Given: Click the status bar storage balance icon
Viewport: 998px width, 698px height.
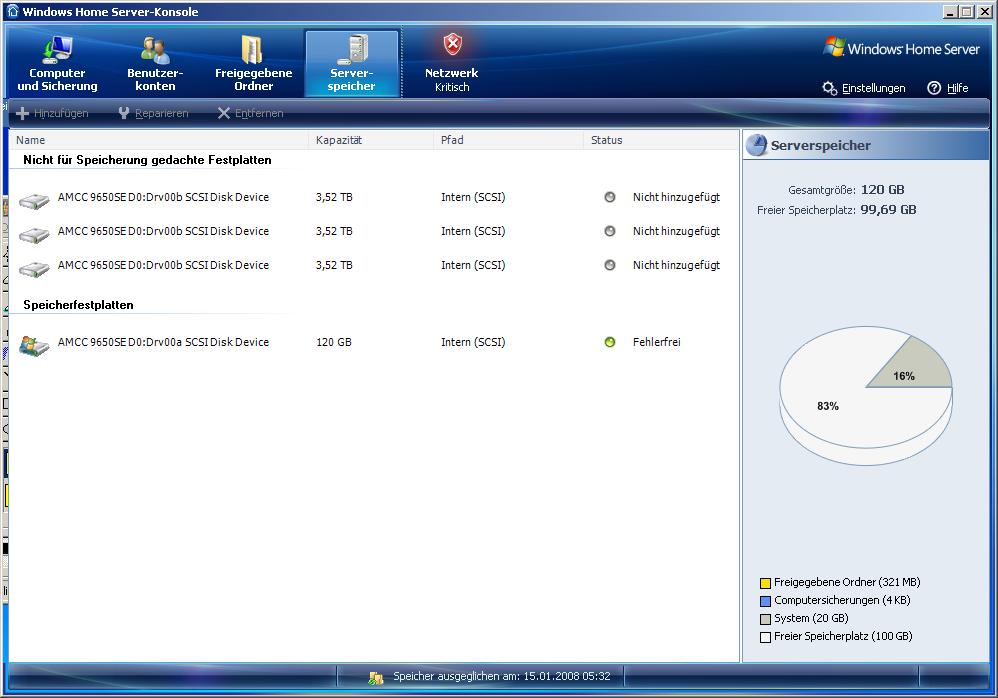Looking at the screenshot, I should click(x=376, y=678).
